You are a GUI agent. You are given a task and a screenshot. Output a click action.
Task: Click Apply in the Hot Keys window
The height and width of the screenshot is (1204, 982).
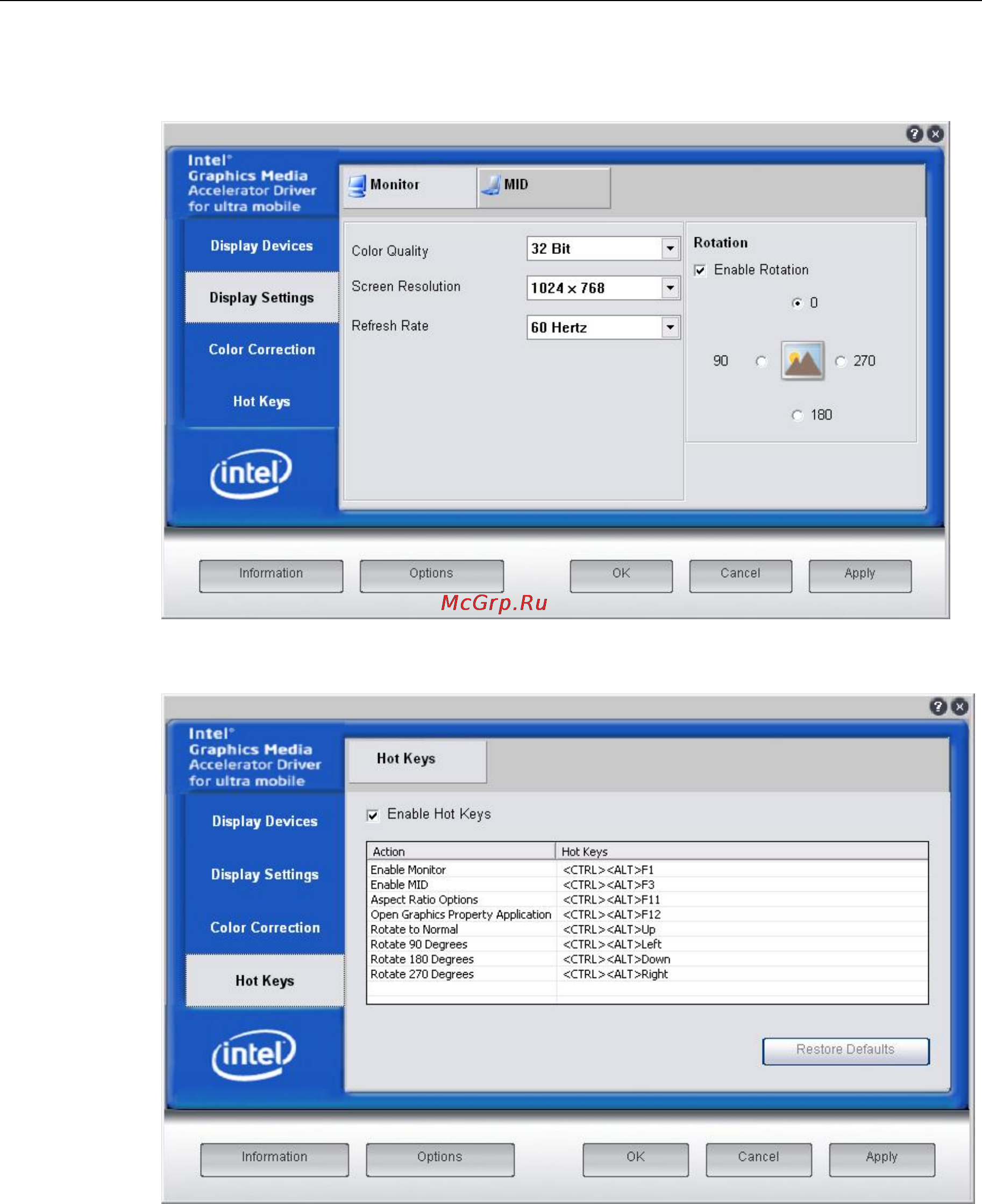coord(882,1160)
